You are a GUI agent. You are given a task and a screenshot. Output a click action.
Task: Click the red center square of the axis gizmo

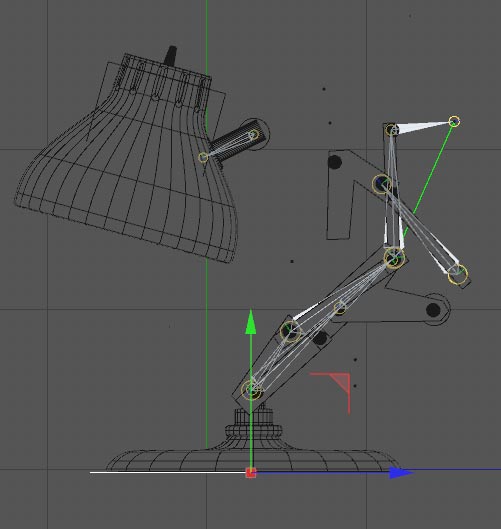point(251,473)
